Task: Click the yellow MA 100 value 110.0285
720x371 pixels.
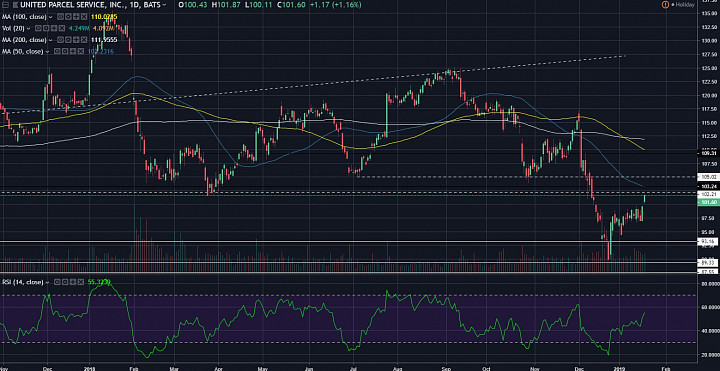Action: point(104,17)
